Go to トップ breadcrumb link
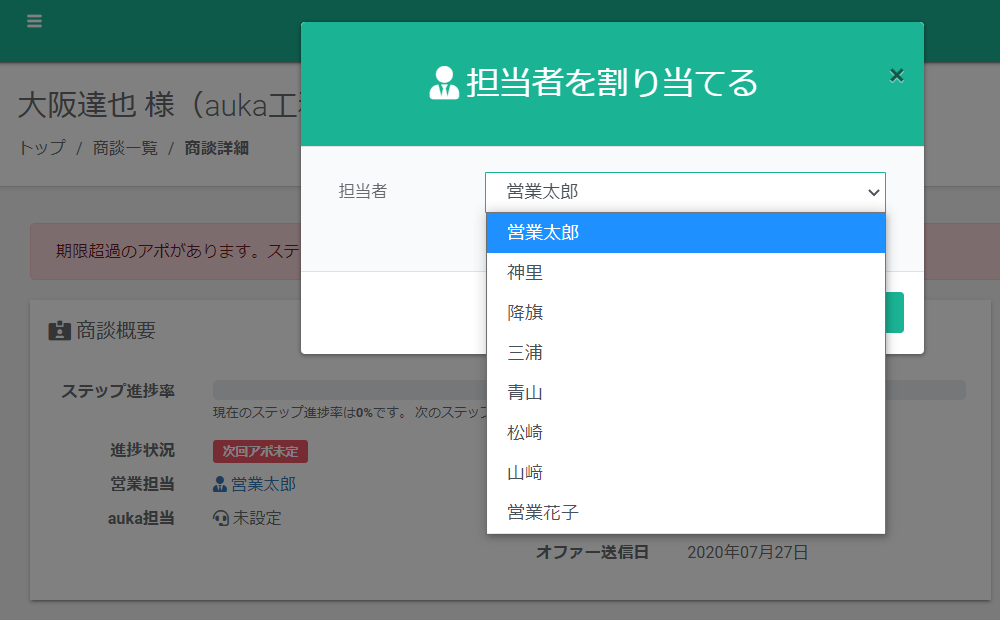This screenshot has height=620, width=1000. [x=42, y=148]
